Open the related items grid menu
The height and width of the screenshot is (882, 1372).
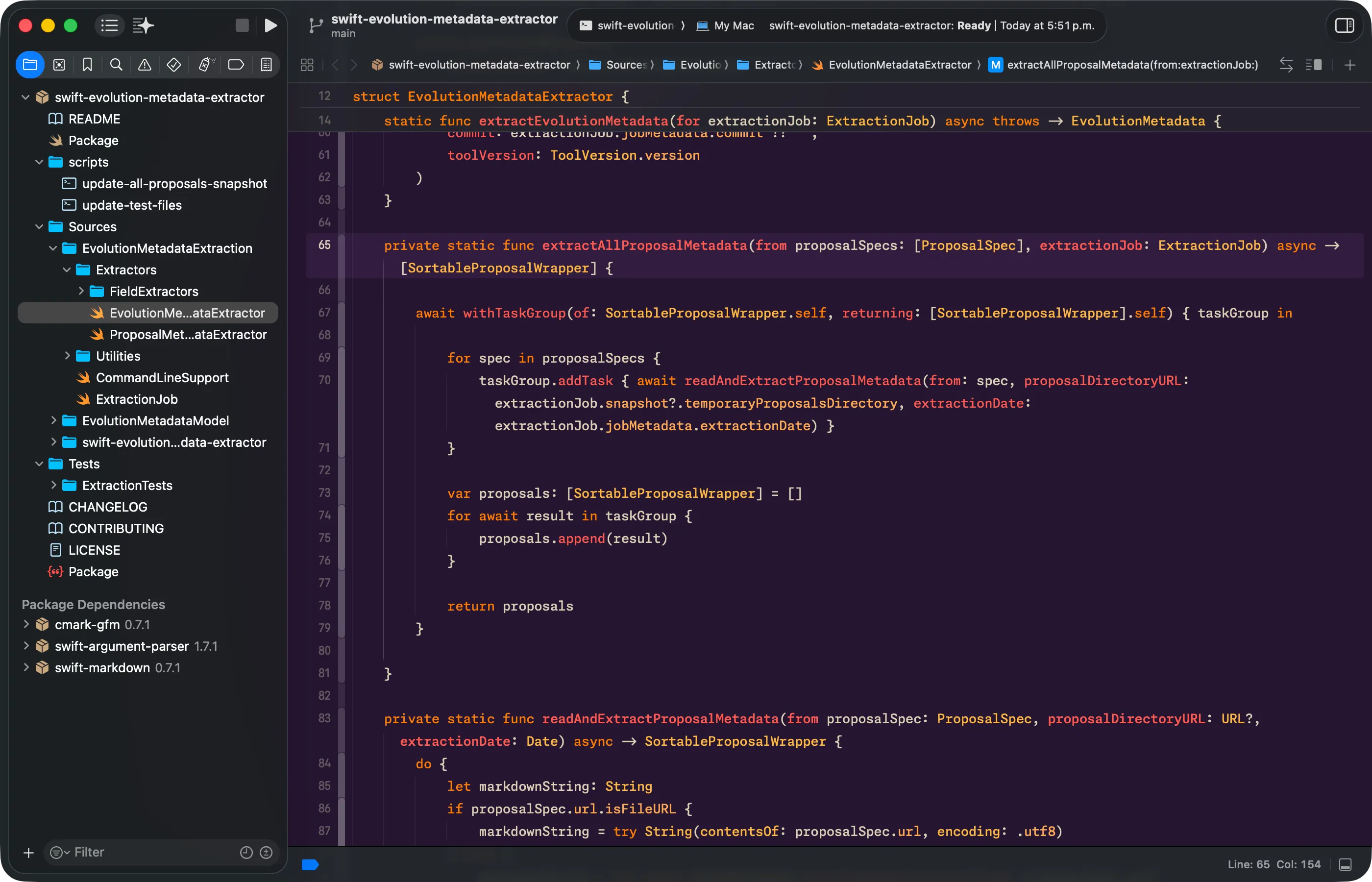click(307, 65)
